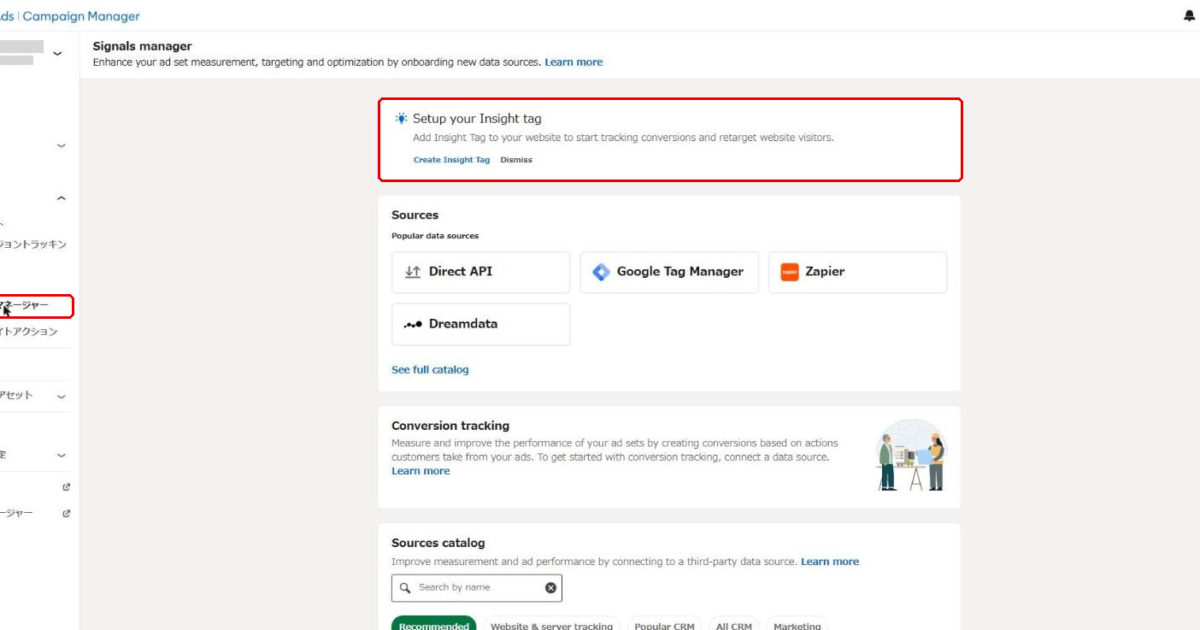Expand the collapsed sidebar section below the account switcher
This screenshot has height=630, width=1200.
click(61, 146)
